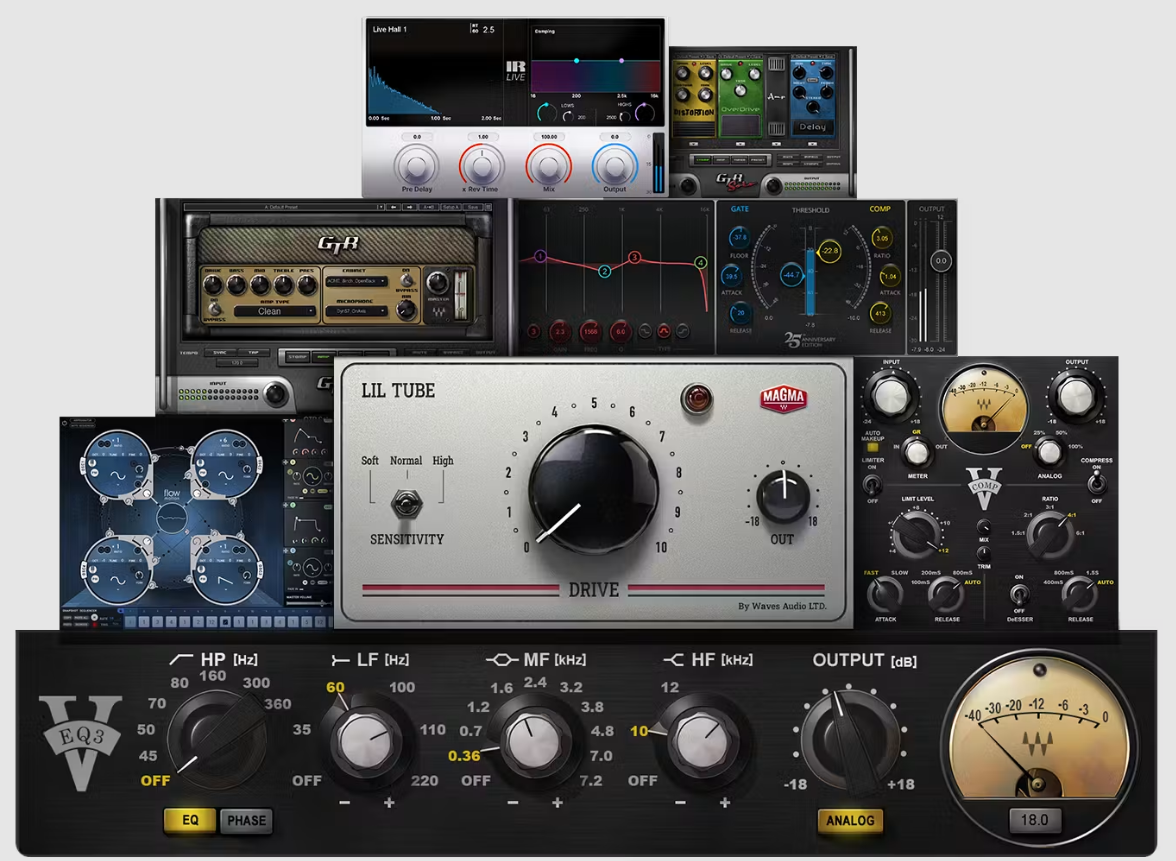Viewport: 1176px width, 861px height.
Task: Click the Output dB knob on V-EQ3
Action: tap(848, 741)
